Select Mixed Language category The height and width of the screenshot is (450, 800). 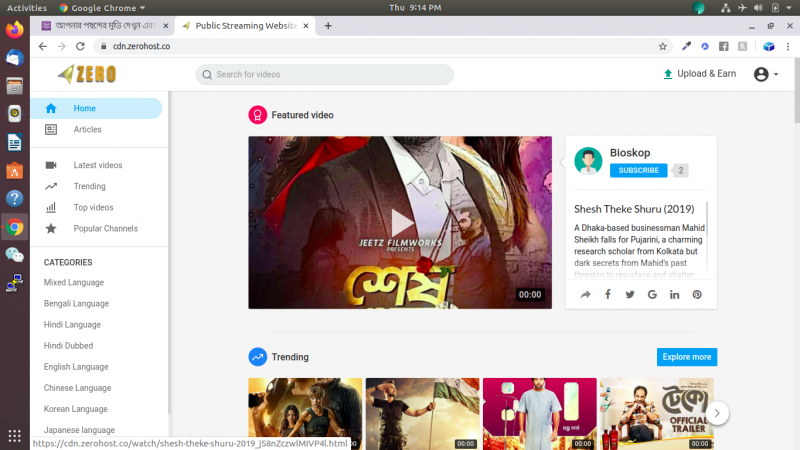pyautogui.click(x=74, y=283)
